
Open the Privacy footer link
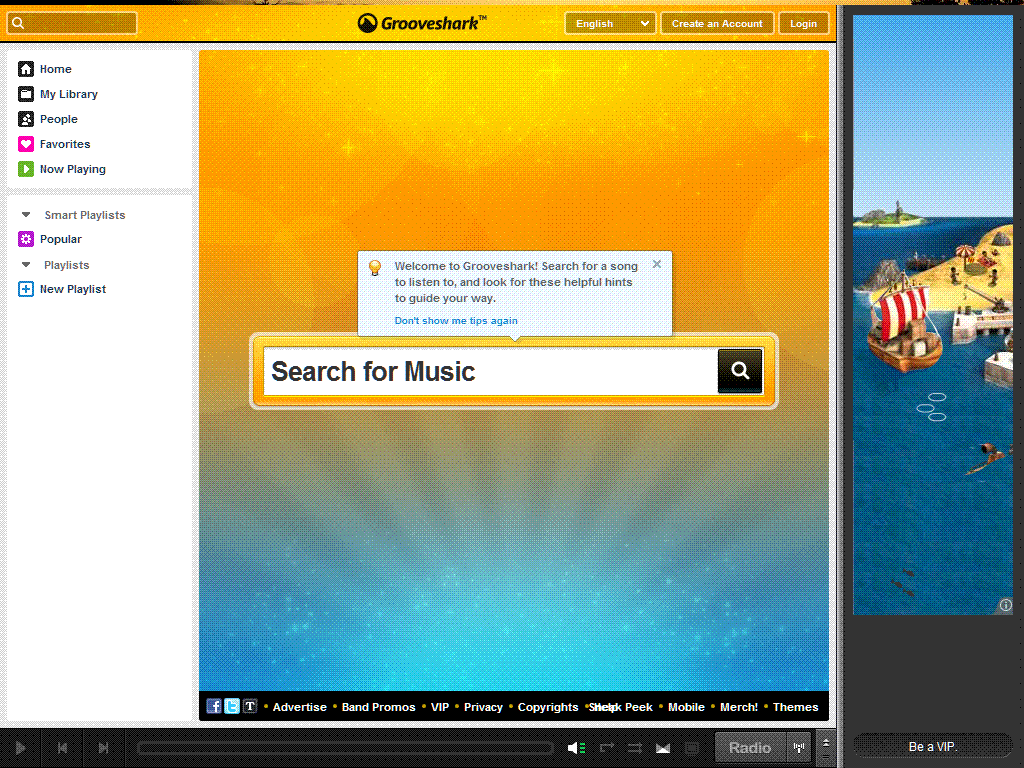(x=483, y=707)
